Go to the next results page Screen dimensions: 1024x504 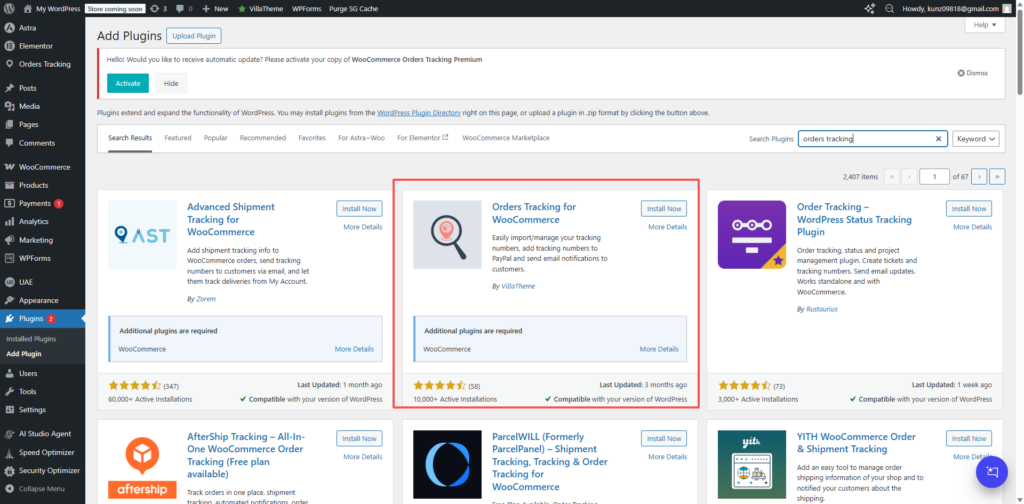click(x=979, y=177)
